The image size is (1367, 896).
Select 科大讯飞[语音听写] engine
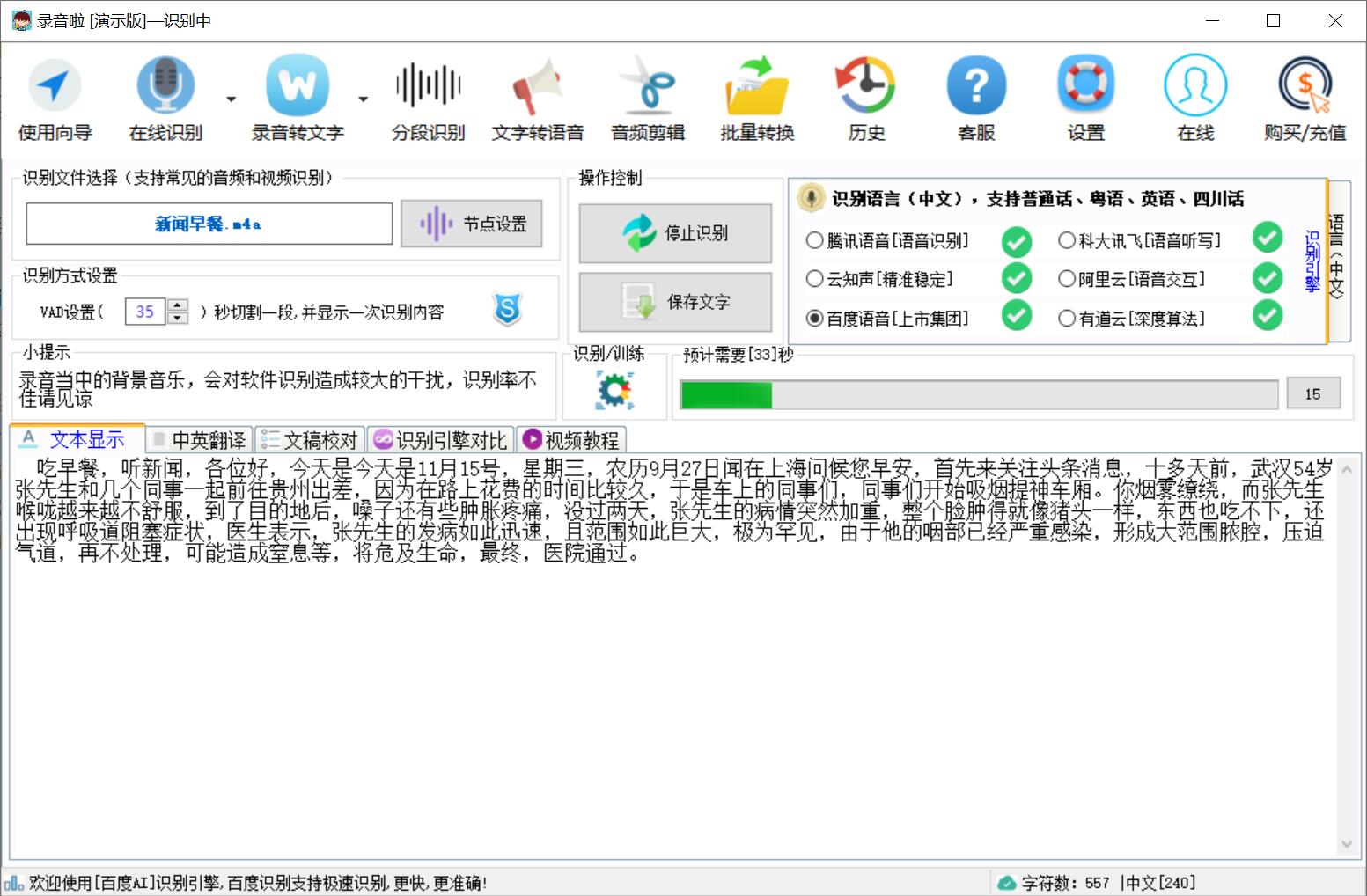(x=1139, y=240)
